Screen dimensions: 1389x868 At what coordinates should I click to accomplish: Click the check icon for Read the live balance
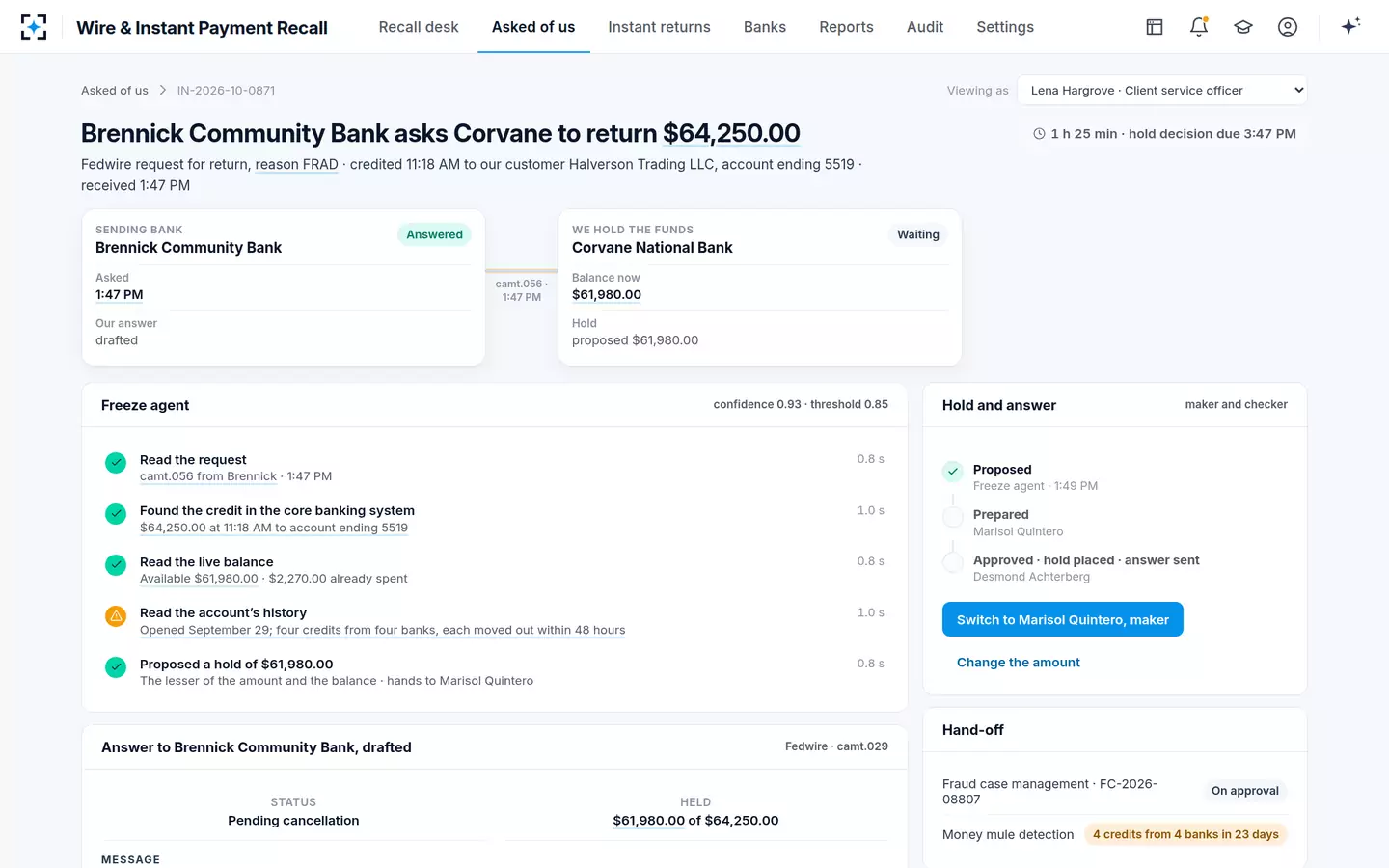(116, 565)
